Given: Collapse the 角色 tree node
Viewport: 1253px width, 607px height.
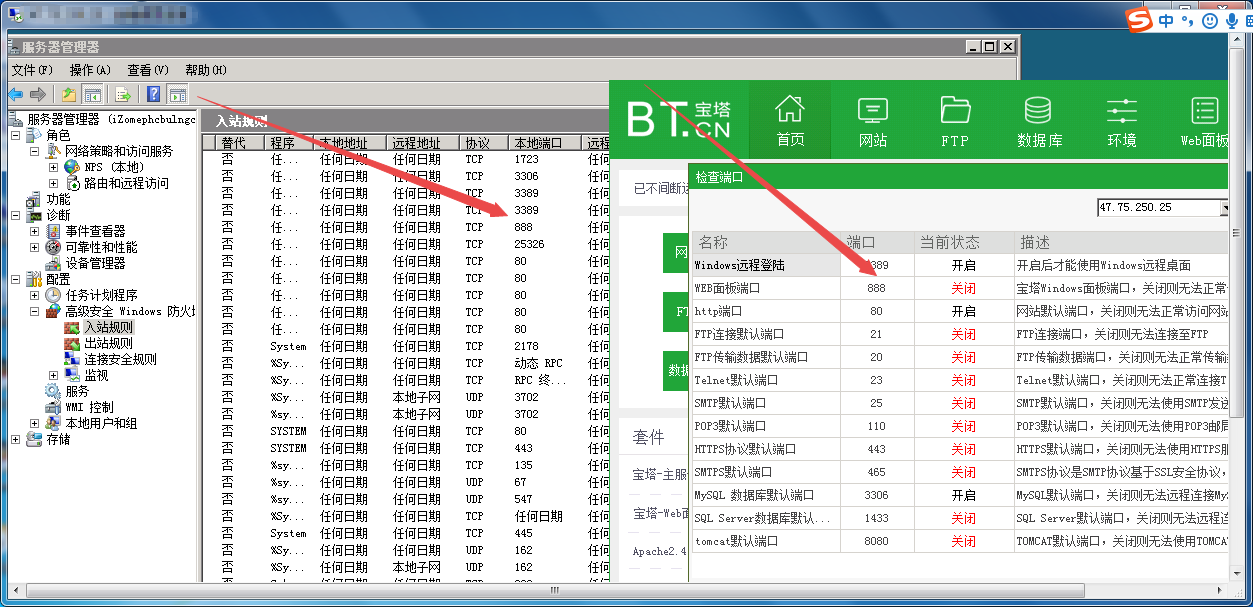Looking at the screenshot, I should point(16,135).
